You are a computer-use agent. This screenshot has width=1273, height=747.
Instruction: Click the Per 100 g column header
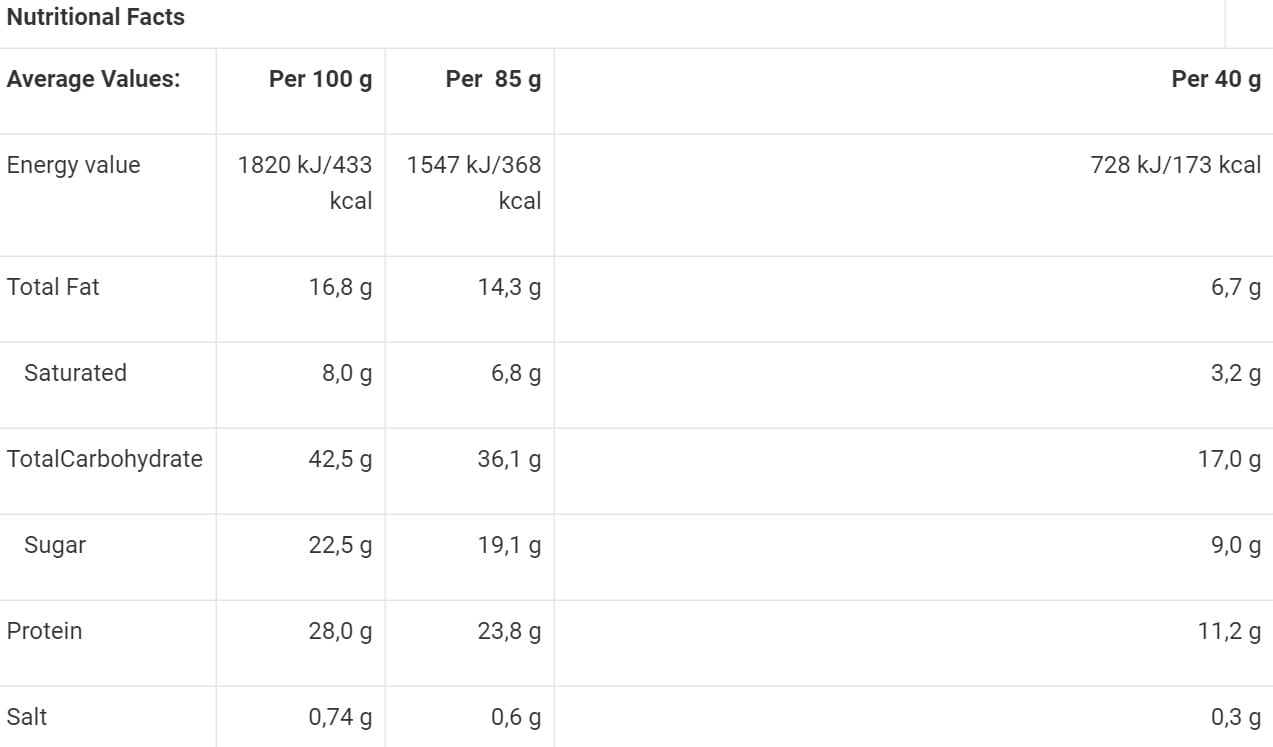(320, 80)
